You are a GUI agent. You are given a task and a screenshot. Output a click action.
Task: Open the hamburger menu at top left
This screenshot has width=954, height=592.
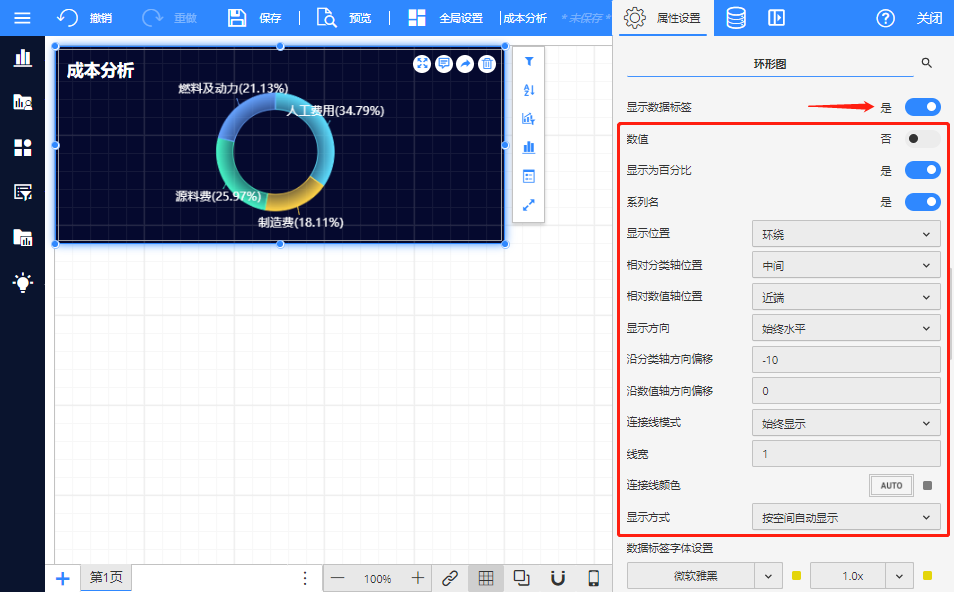[x=22, y=18]
